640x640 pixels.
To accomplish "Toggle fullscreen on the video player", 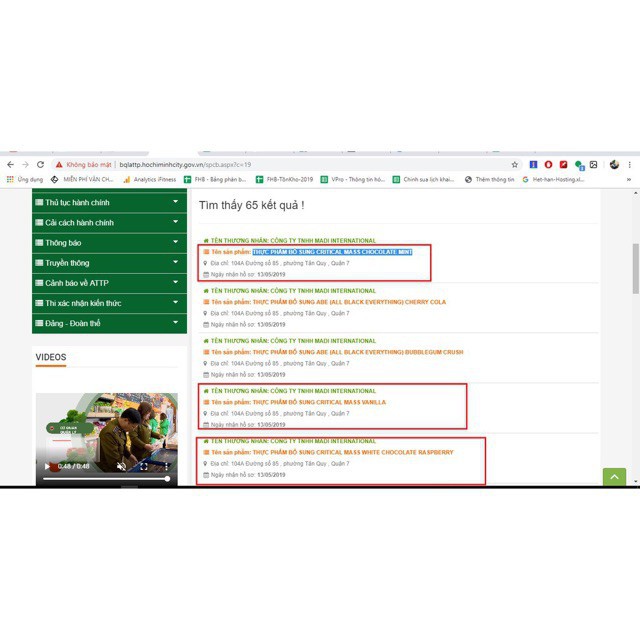I will (143, 466).
